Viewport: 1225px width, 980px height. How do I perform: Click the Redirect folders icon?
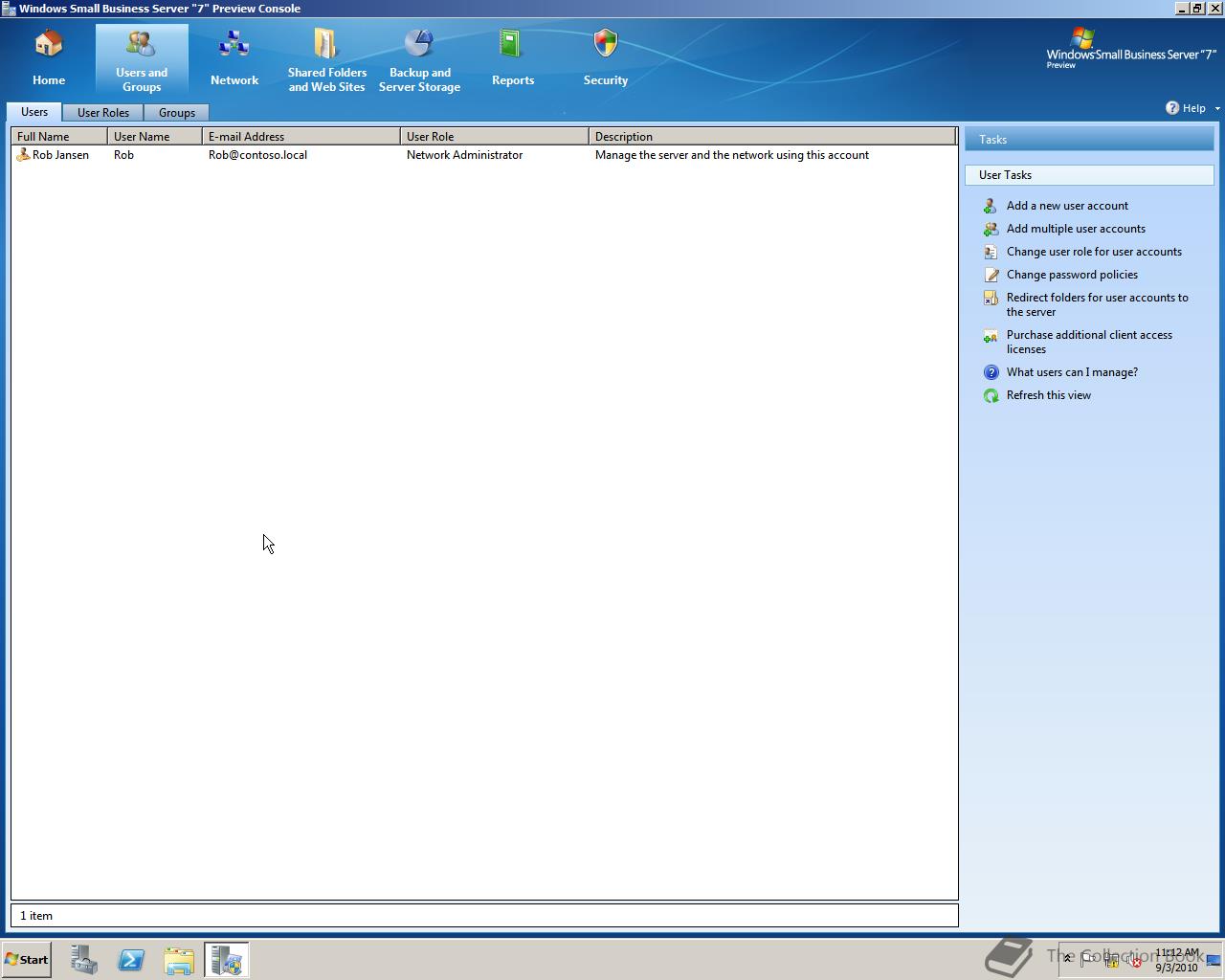[991, 298]
